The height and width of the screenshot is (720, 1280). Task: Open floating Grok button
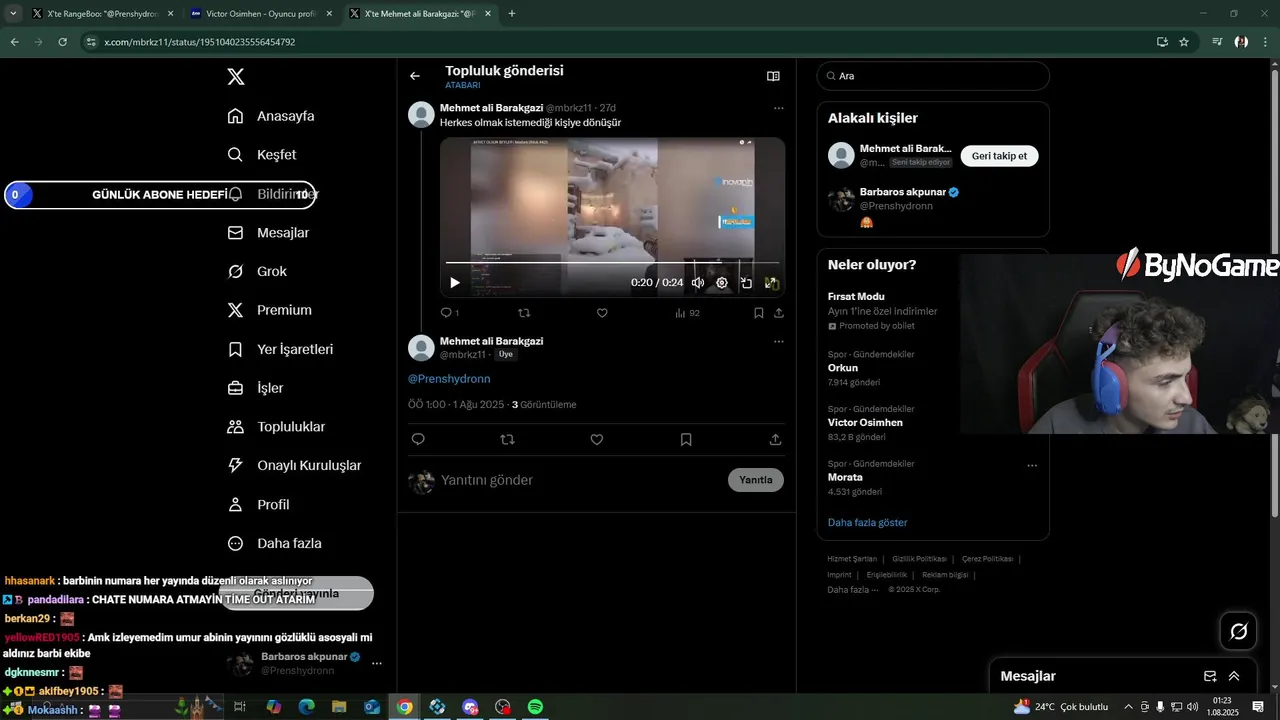click(x=1238, y=631)
